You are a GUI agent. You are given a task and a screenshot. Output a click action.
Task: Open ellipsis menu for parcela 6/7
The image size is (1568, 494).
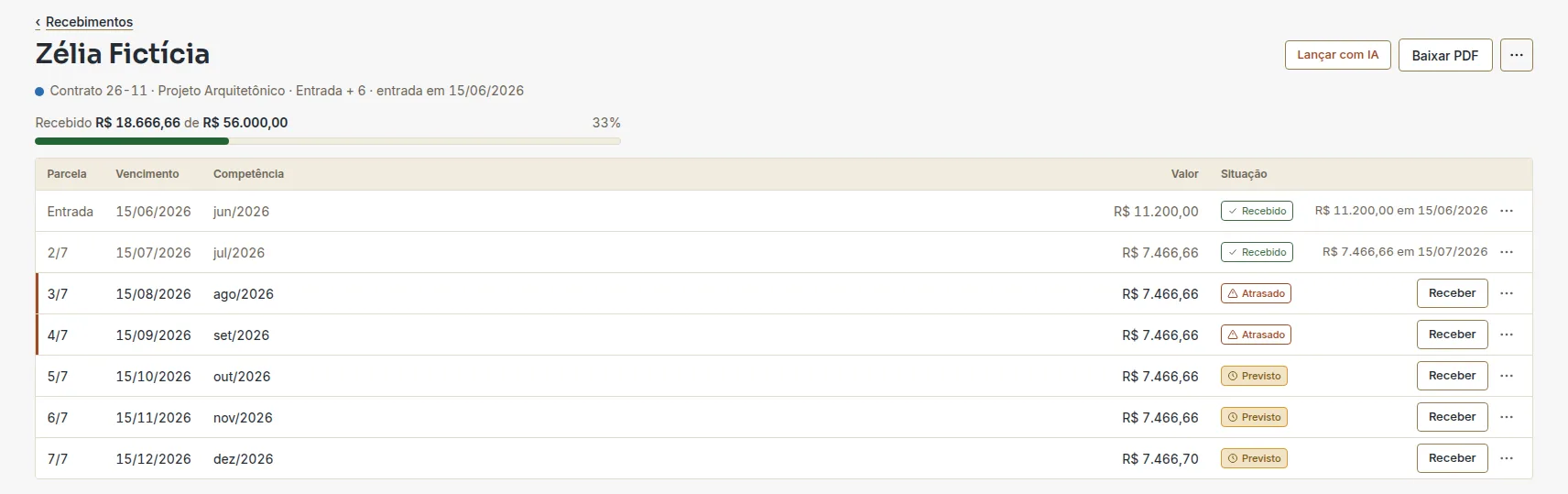[1507, 417]
